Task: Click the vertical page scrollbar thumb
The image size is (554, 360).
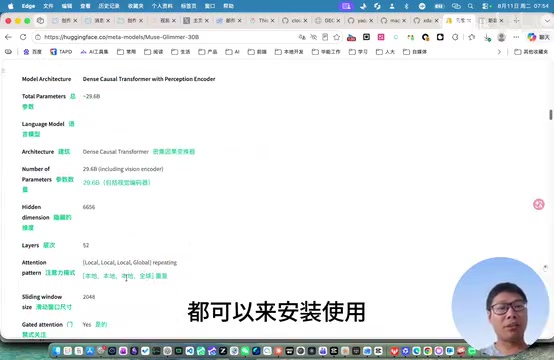Action: (550, 114)
